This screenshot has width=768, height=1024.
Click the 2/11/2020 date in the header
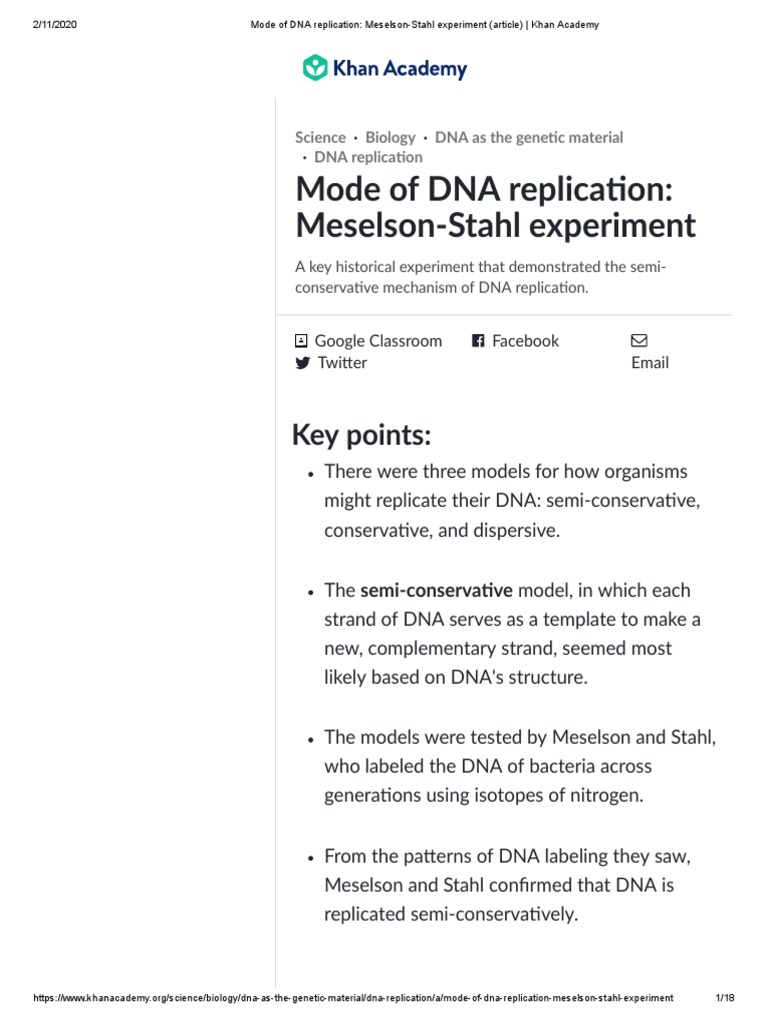pyautogui.click(x=55, y=25)
